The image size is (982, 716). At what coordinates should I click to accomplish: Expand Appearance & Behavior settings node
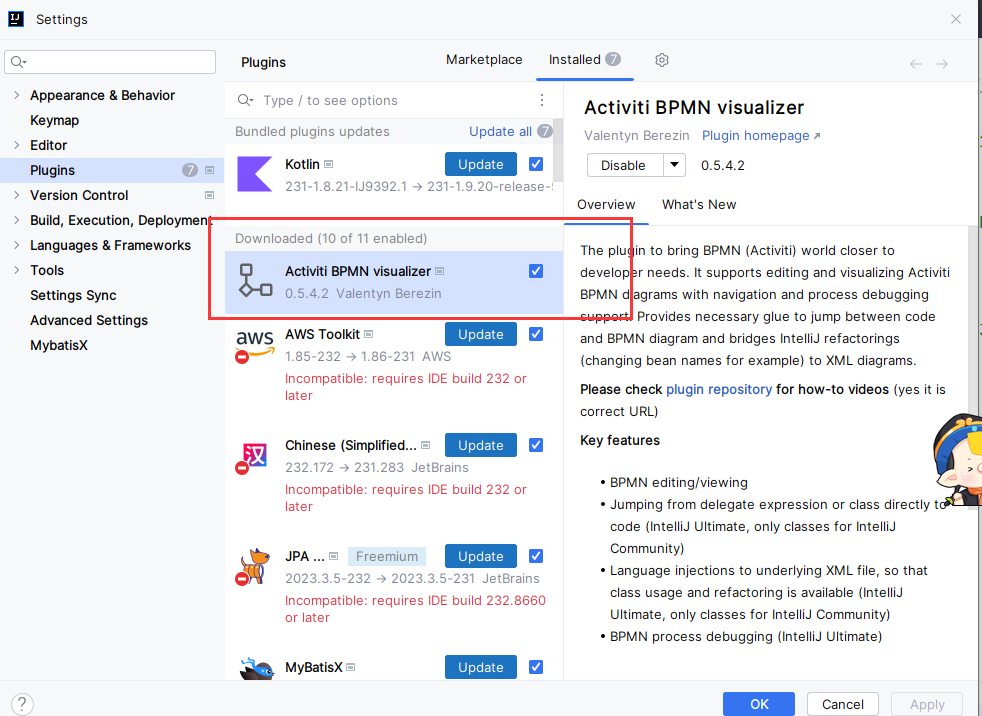click(17, 95)
